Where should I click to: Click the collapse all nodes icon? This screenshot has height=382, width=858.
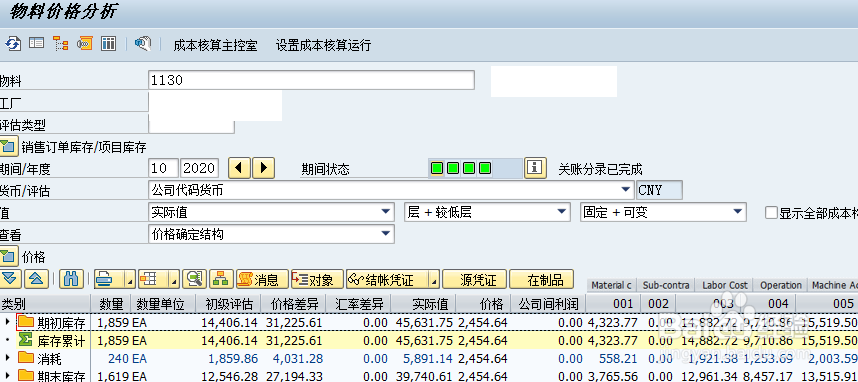[36, 279]
